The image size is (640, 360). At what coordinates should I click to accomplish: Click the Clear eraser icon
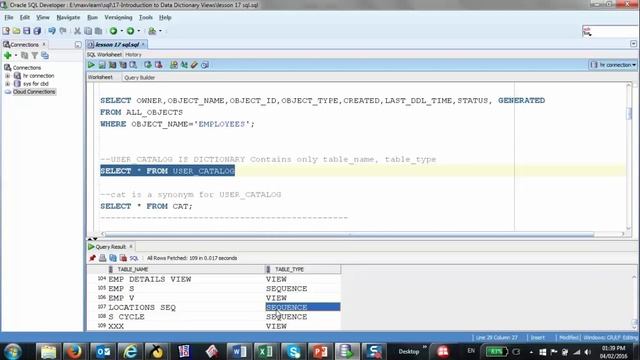(x=194, y=65)
